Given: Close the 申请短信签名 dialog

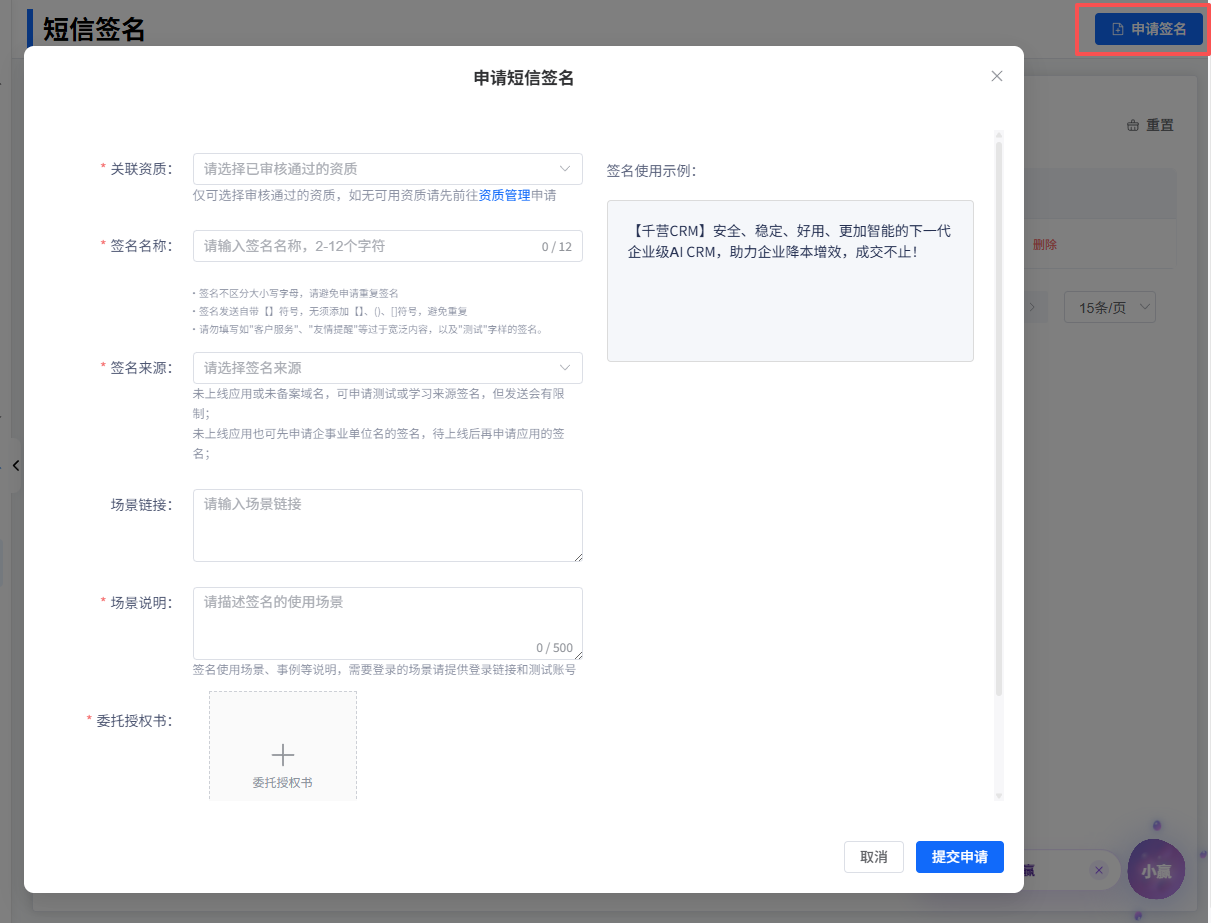Looking at the screenshot, I should 996,76.
